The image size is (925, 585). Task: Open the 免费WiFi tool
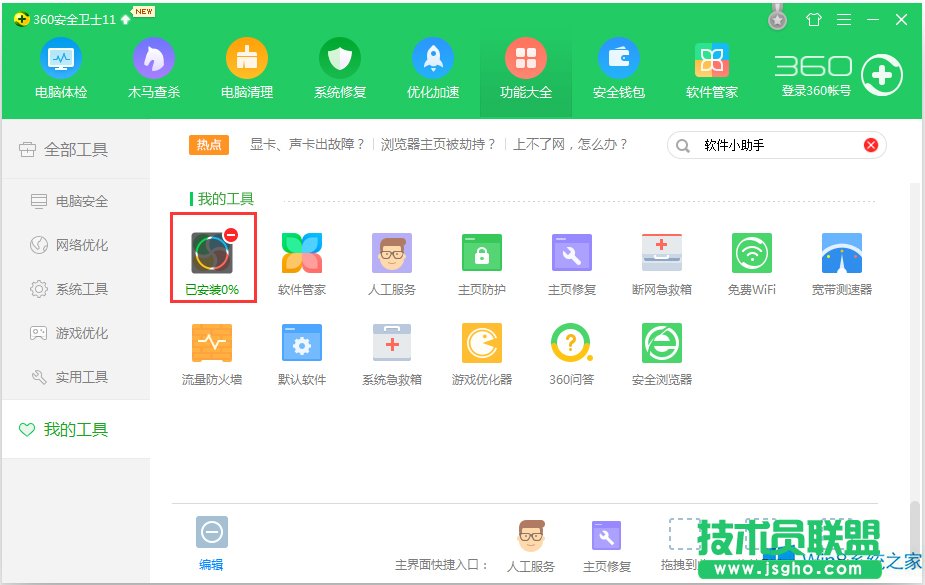click(751, 255)
